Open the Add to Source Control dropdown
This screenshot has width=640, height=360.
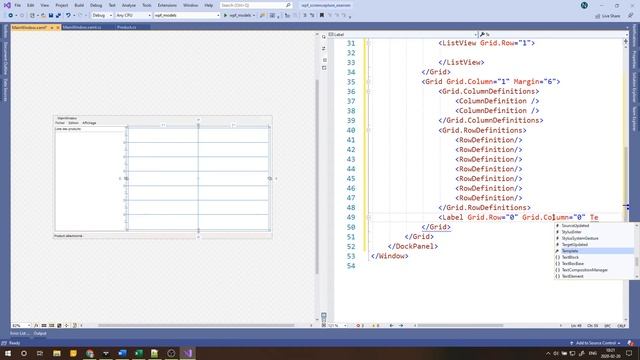pos(596,343)
